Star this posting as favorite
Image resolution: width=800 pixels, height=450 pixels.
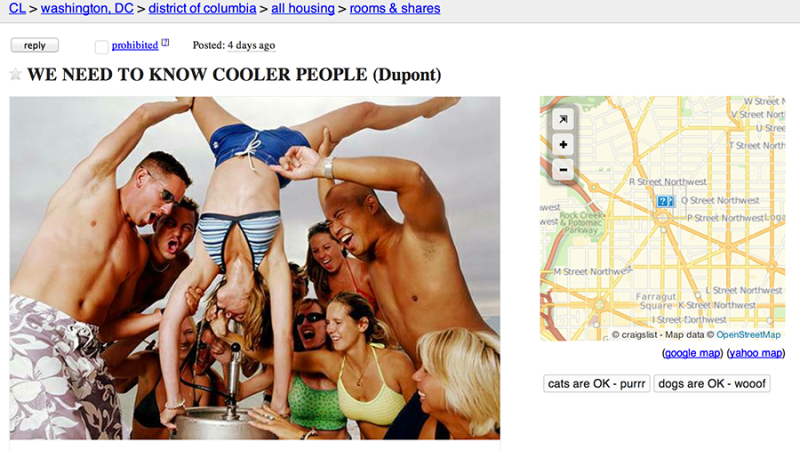pos(15,74)
